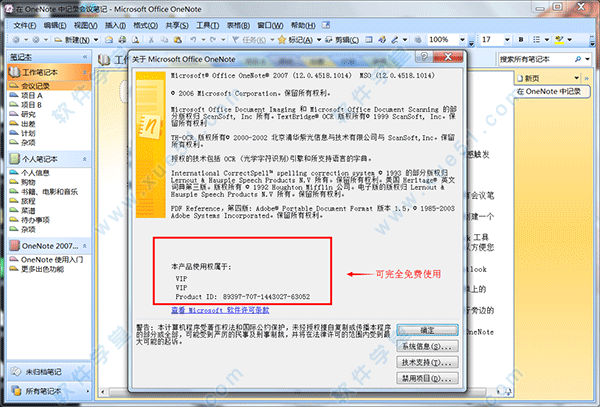Select the 个人信息 section

tap(49, 173)
